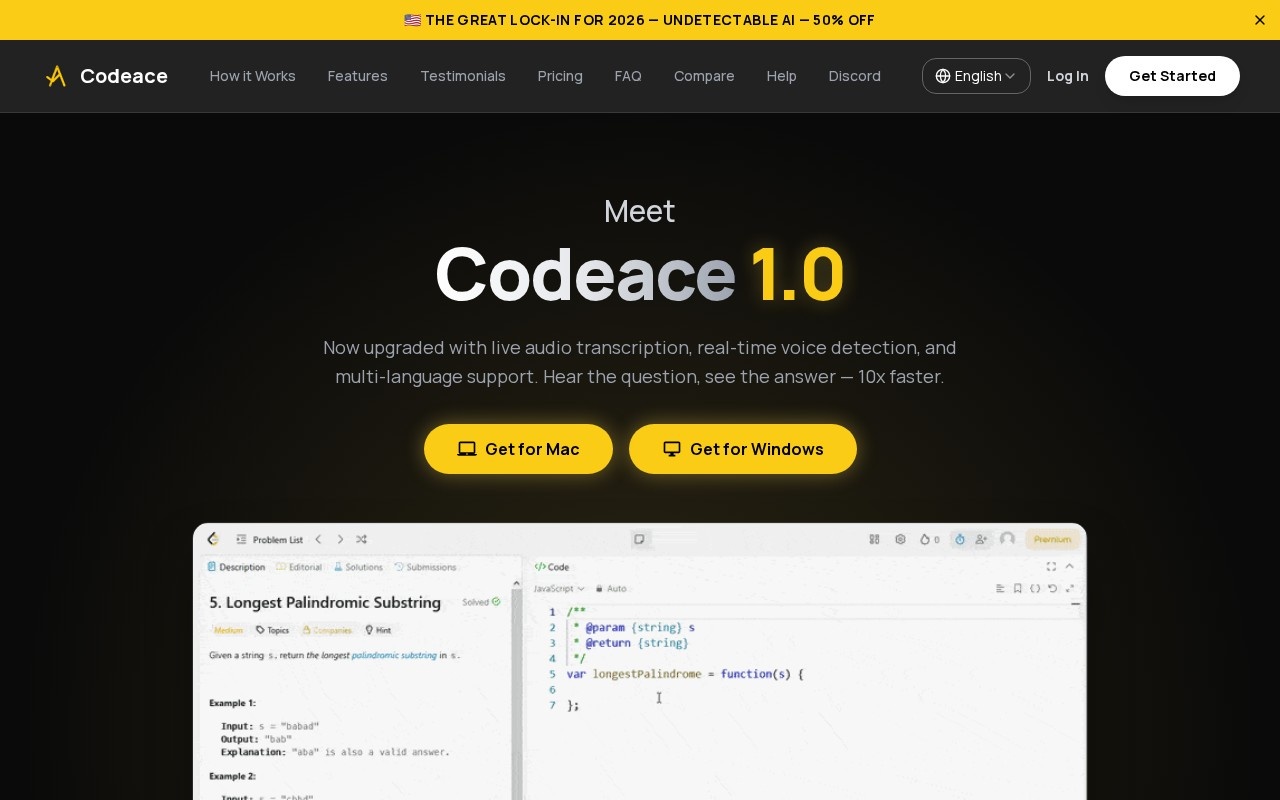Open the Compare nav link
The height and width of the screenshot is (800, 1280).
click(704, 76)
